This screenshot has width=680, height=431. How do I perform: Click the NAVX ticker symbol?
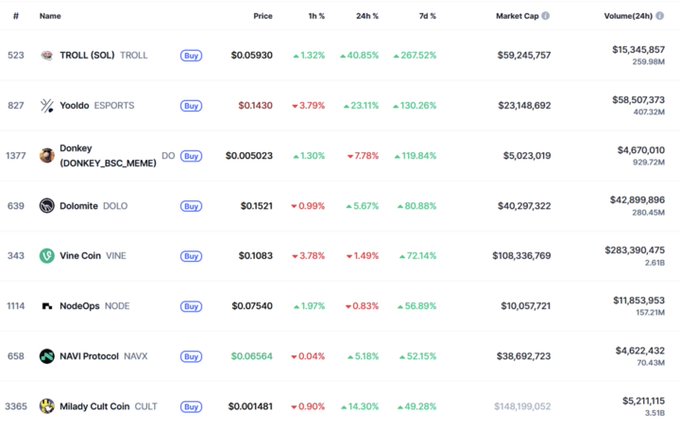tap(136, 356)
